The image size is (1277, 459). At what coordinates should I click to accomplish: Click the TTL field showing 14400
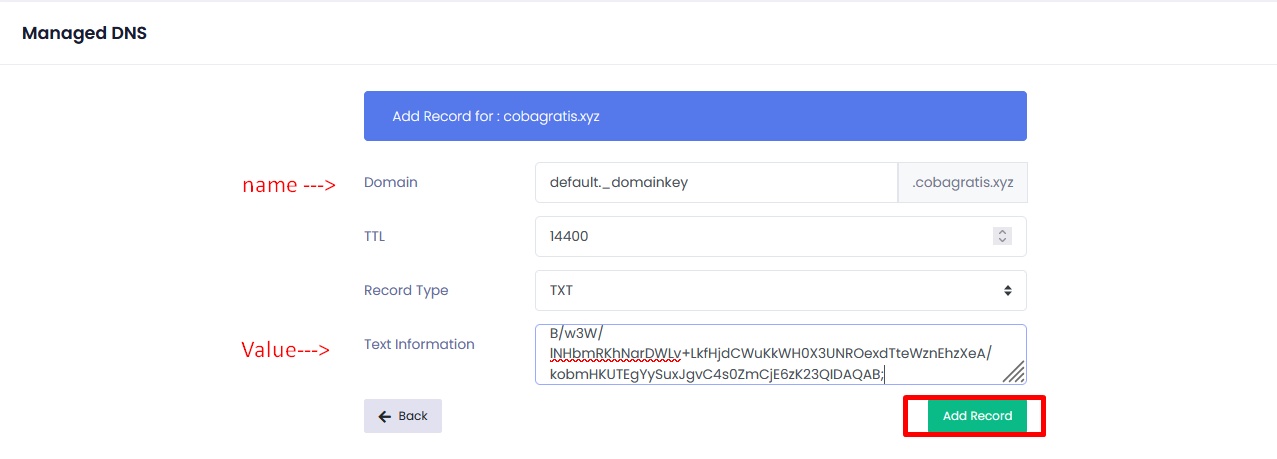coord(760,237)
